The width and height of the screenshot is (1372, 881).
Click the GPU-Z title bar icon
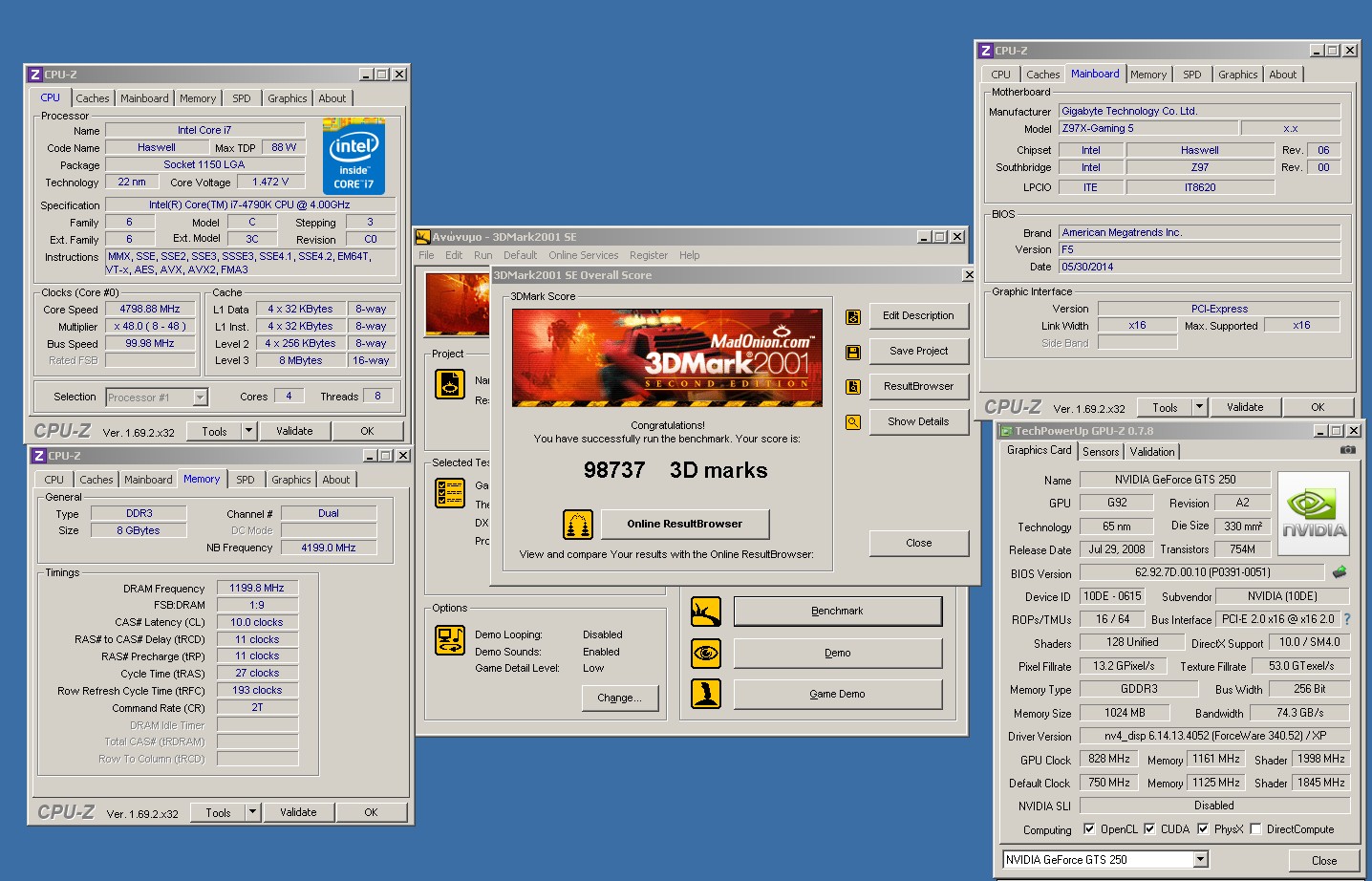point(1006,431)
